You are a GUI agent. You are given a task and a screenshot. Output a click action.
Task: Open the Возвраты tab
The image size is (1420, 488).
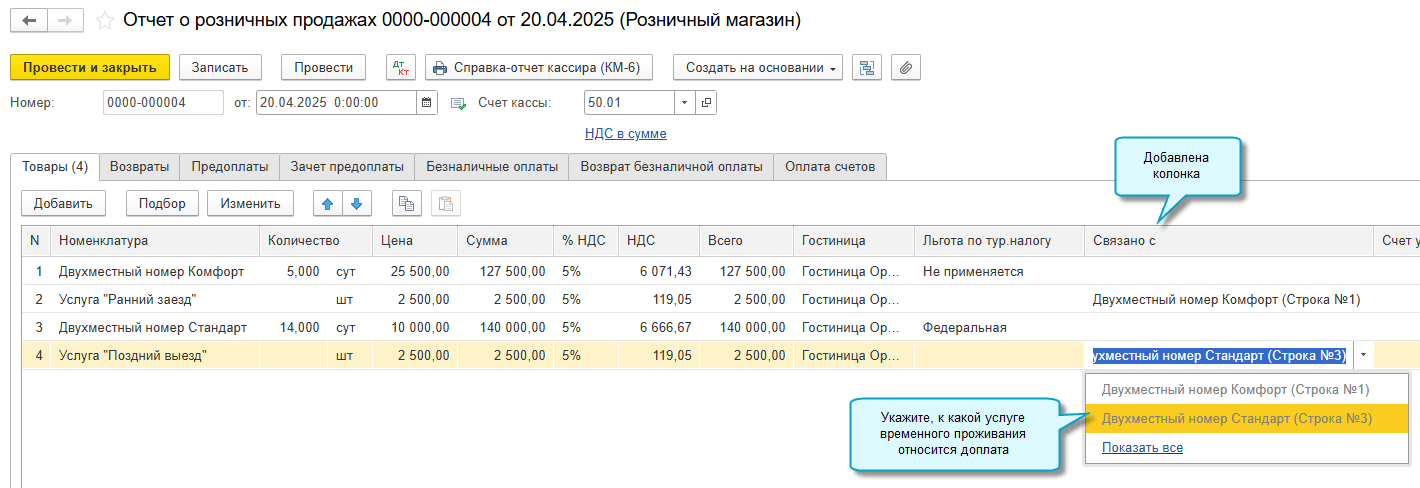click(x=140, y=167)
